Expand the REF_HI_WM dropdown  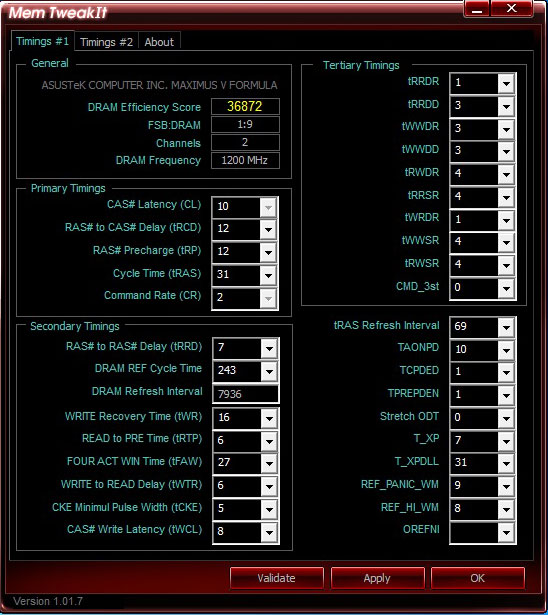pyautogui.click(x=506, y=509)
